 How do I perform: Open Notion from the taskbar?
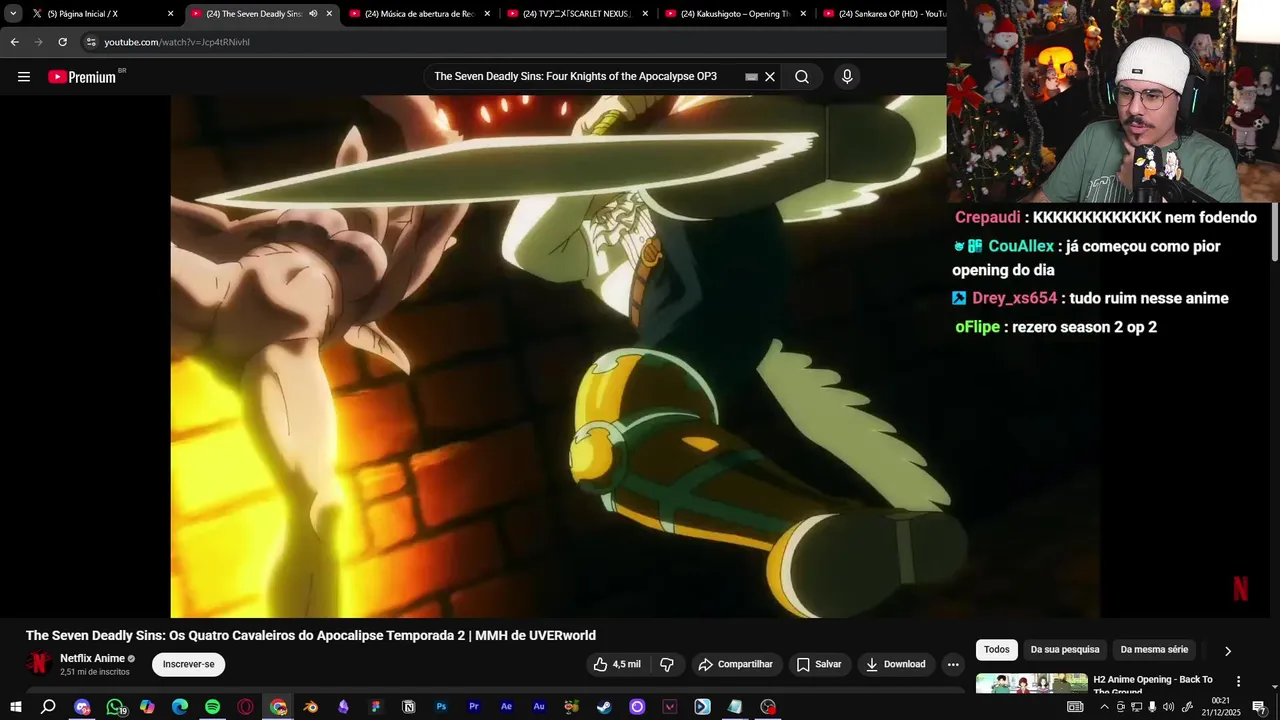tap(408, 707)
